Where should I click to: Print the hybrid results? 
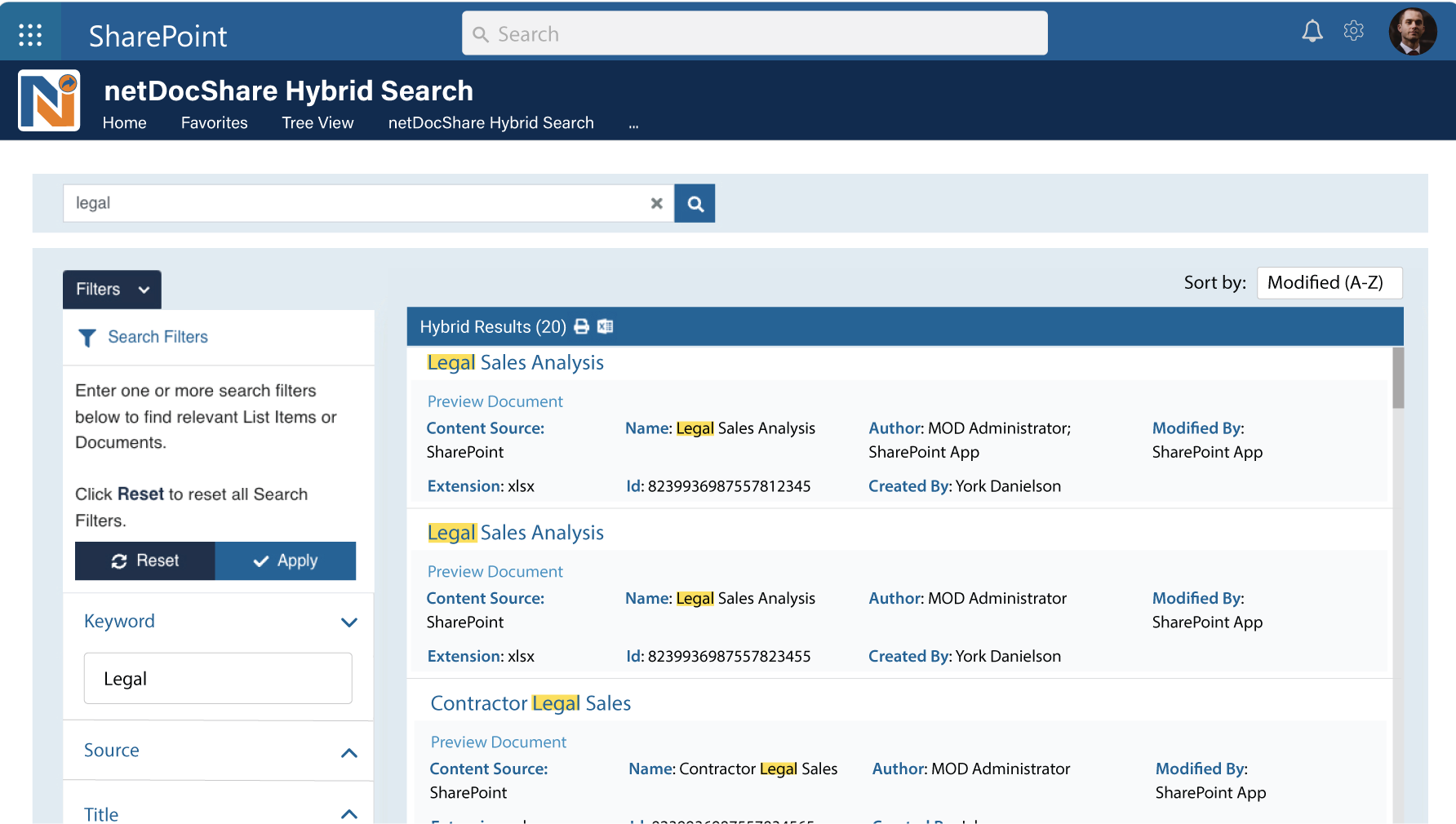click(582, 326)
